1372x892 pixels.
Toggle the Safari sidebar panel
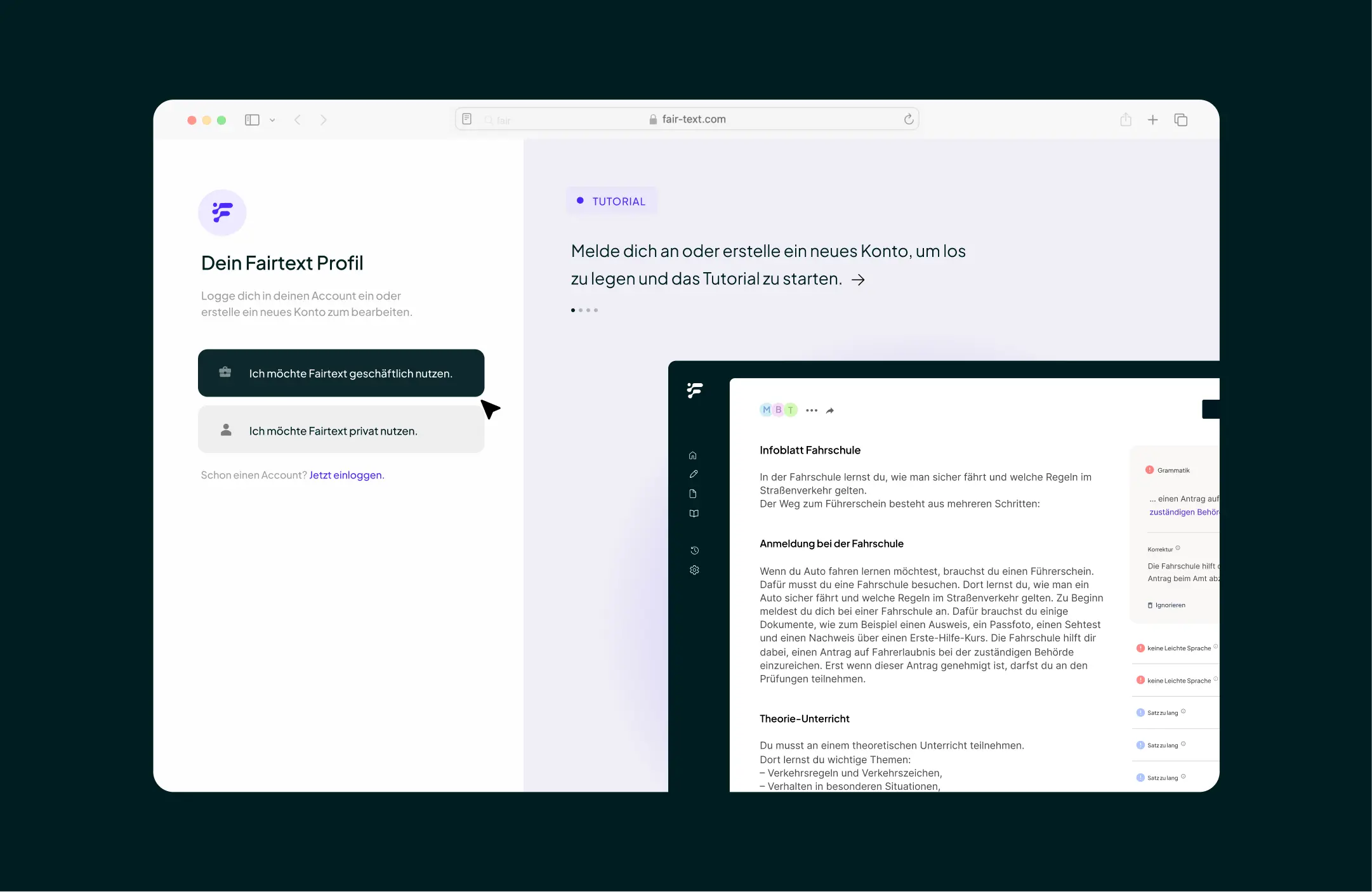coord(252,120)
